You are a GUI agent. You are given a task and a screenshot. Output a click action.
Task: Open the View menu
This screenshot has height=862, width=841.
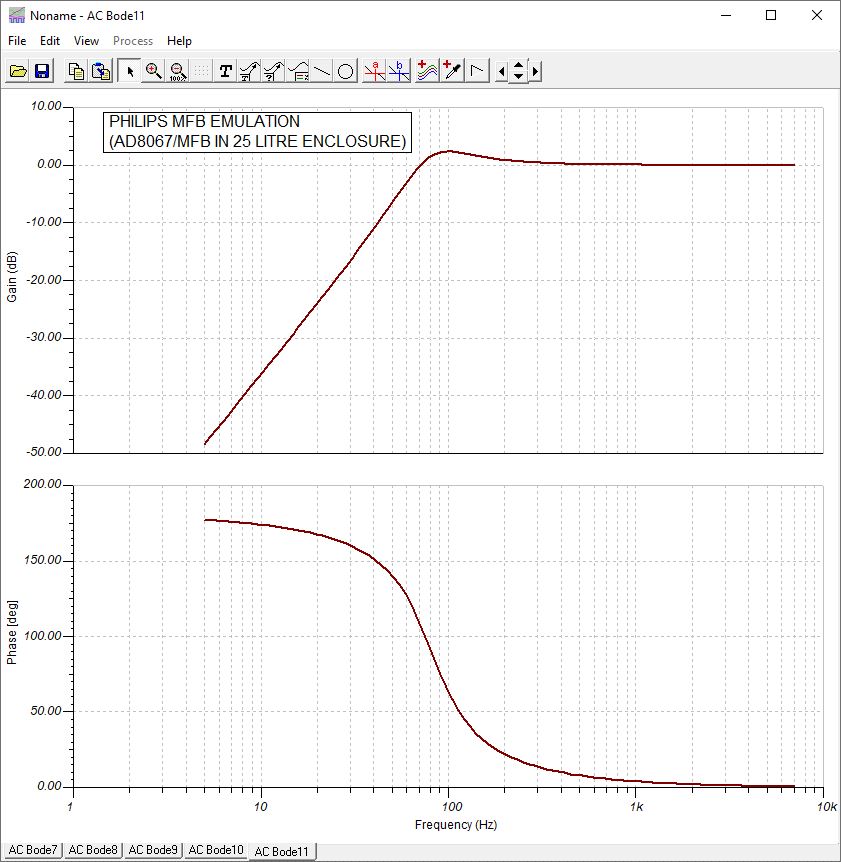point(86,41)
